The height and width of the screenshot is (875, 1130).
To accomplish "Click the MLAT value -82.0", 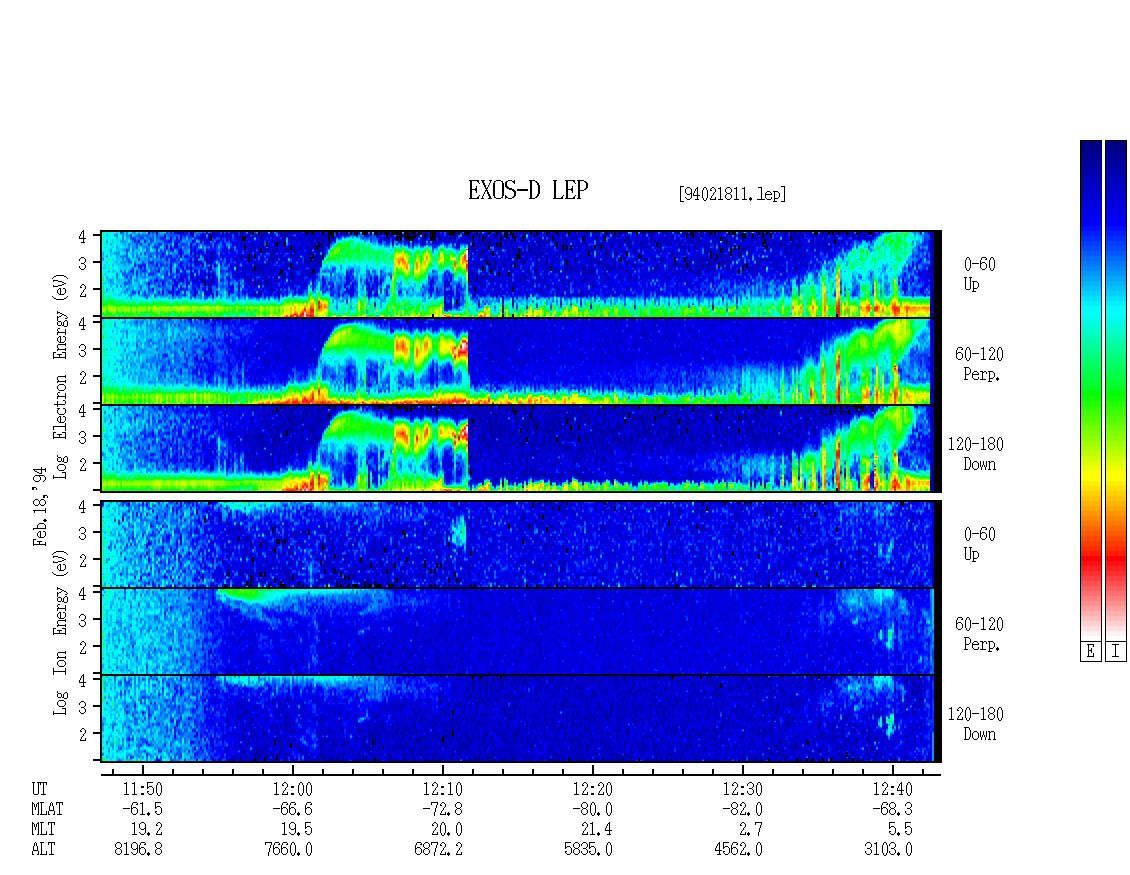I will point(742,809).
